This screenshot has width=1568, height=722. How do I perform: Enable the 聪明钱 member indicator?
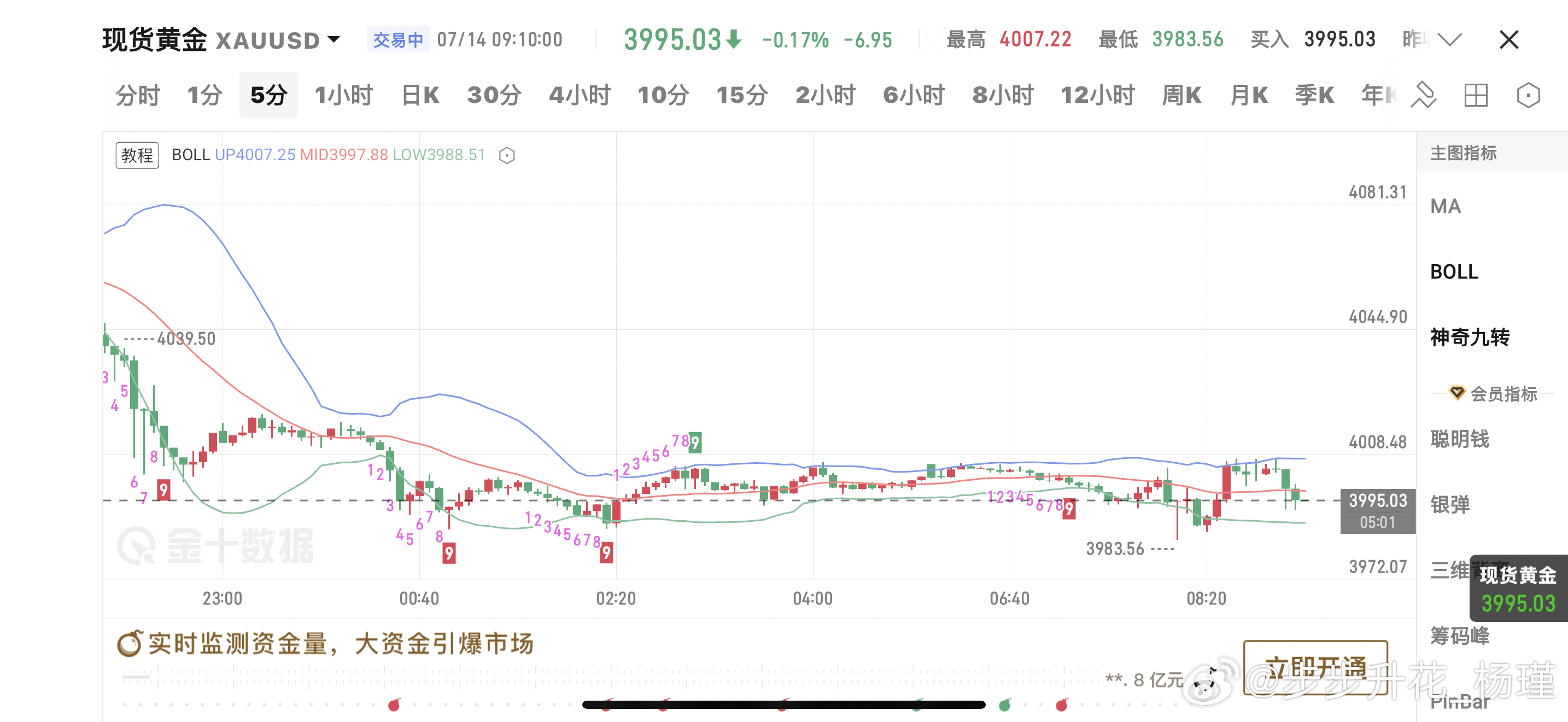[x=1459, y=439]
